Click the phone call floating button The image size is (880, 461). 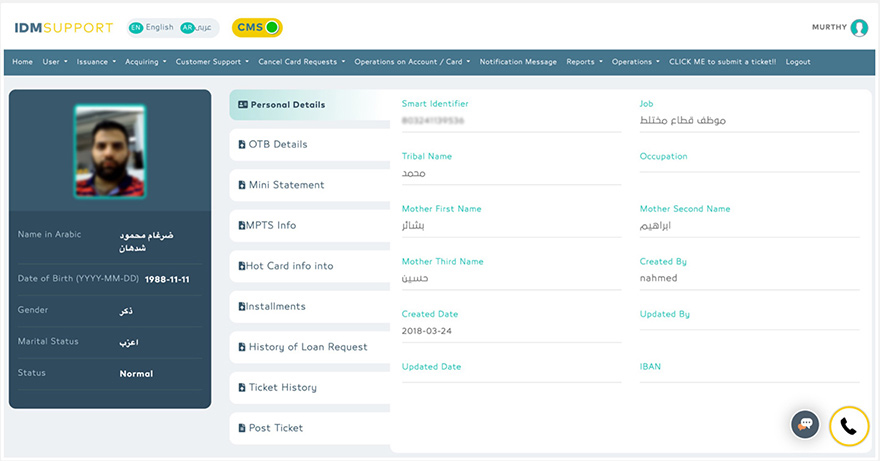pyautogui.click(x=849, y=426)
